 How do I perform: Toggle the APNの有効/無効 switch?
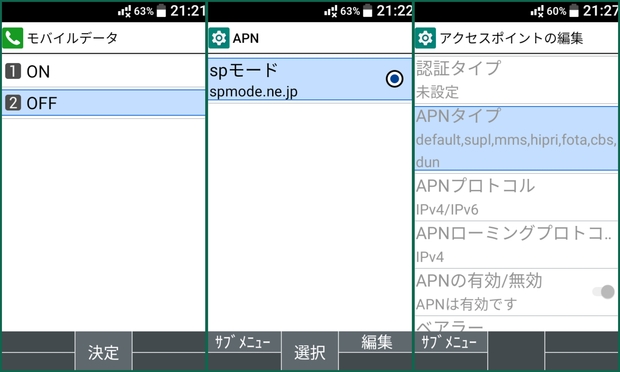pyautogui.click(x=603, y=292)
